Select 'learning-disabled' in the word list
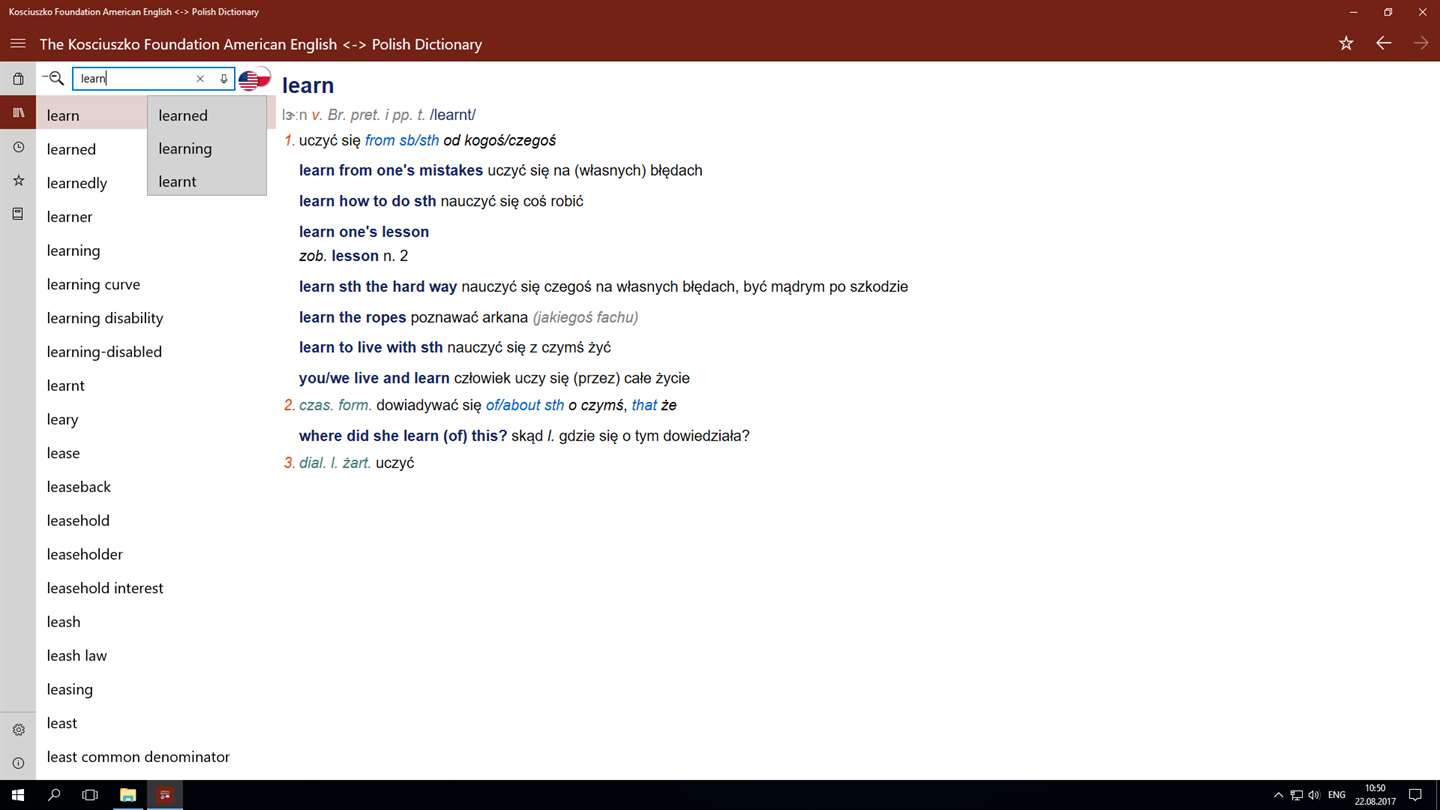This screenshot has height=810, width=1440. pos(155,352)
